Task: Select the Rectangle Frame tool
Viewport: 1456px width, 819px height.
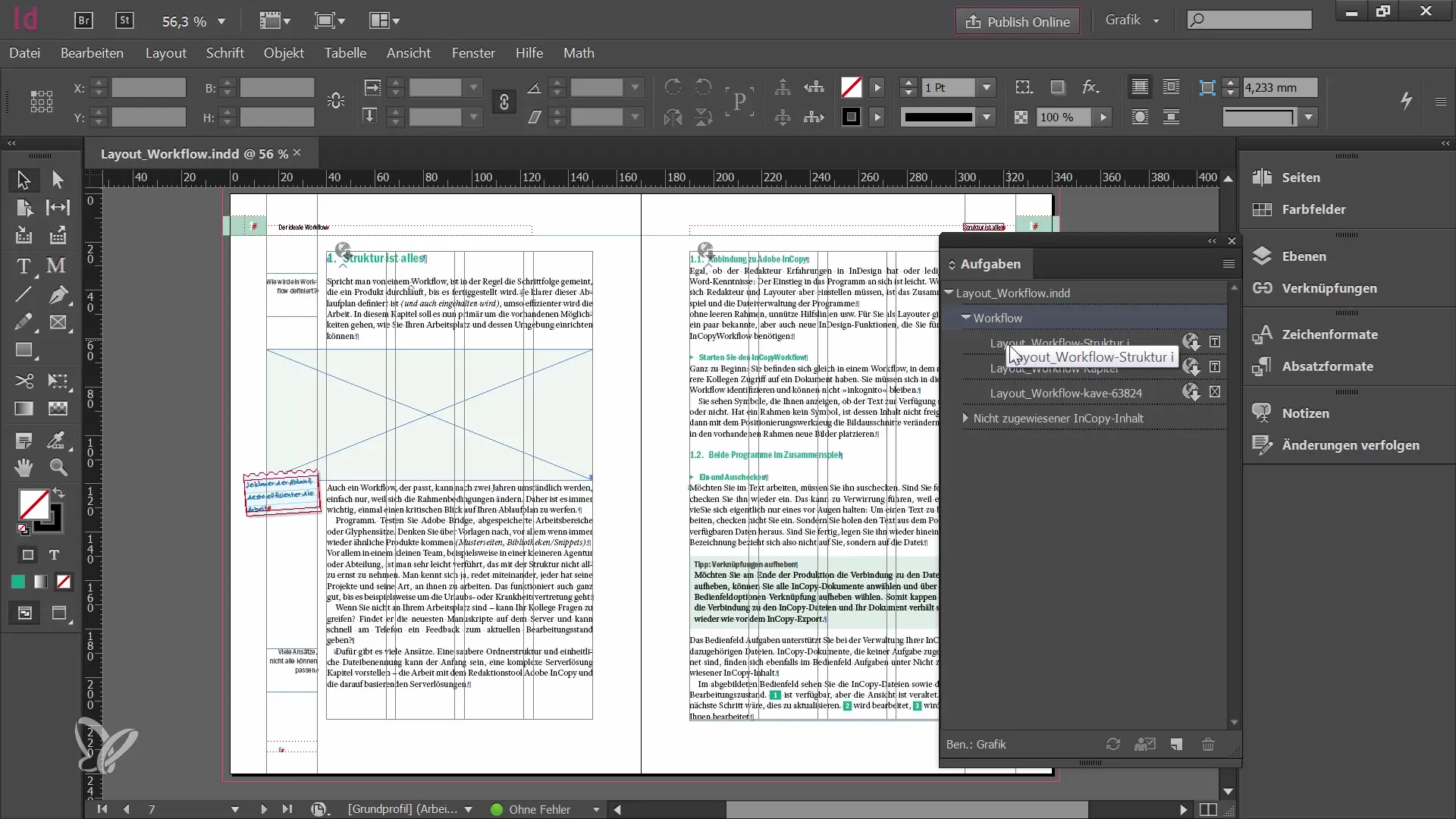Action: point(58,322)
